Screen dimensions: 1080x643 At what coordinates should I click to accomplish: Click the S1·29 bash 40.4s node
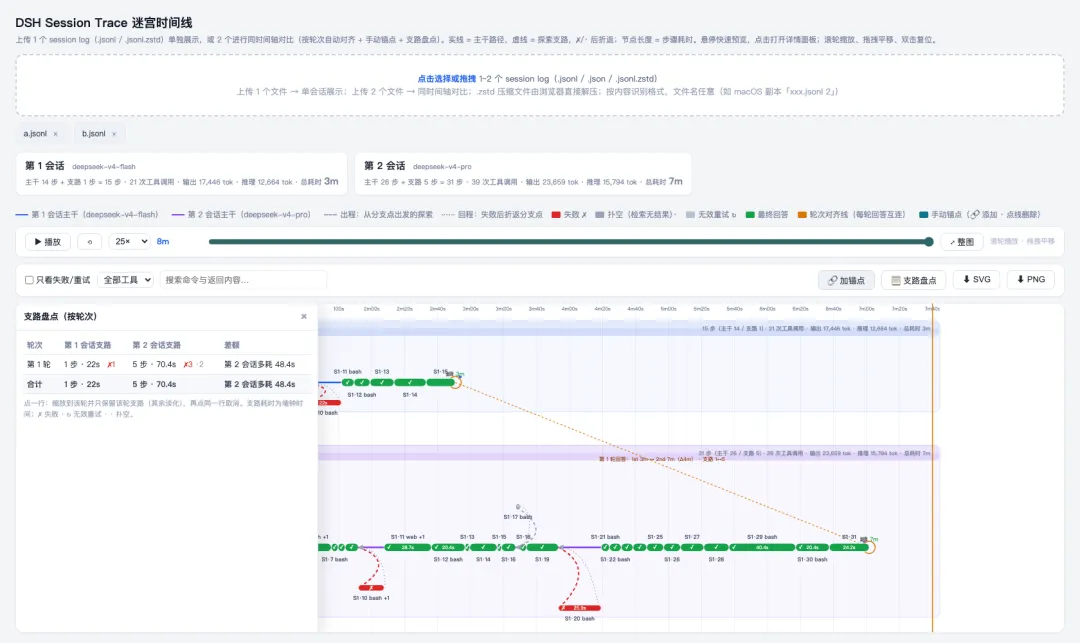coord(762,547)
